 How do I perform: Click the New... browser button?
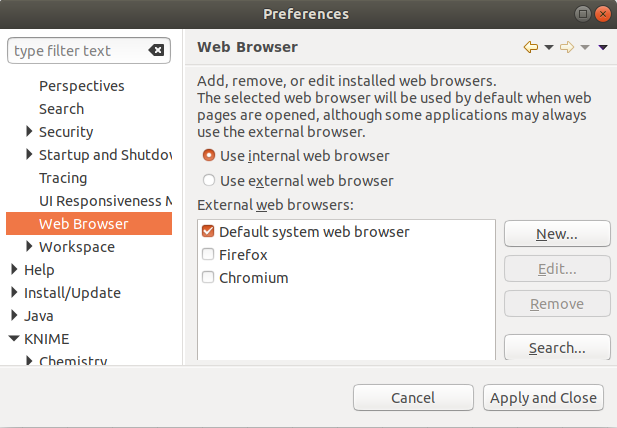pos(557,234)
